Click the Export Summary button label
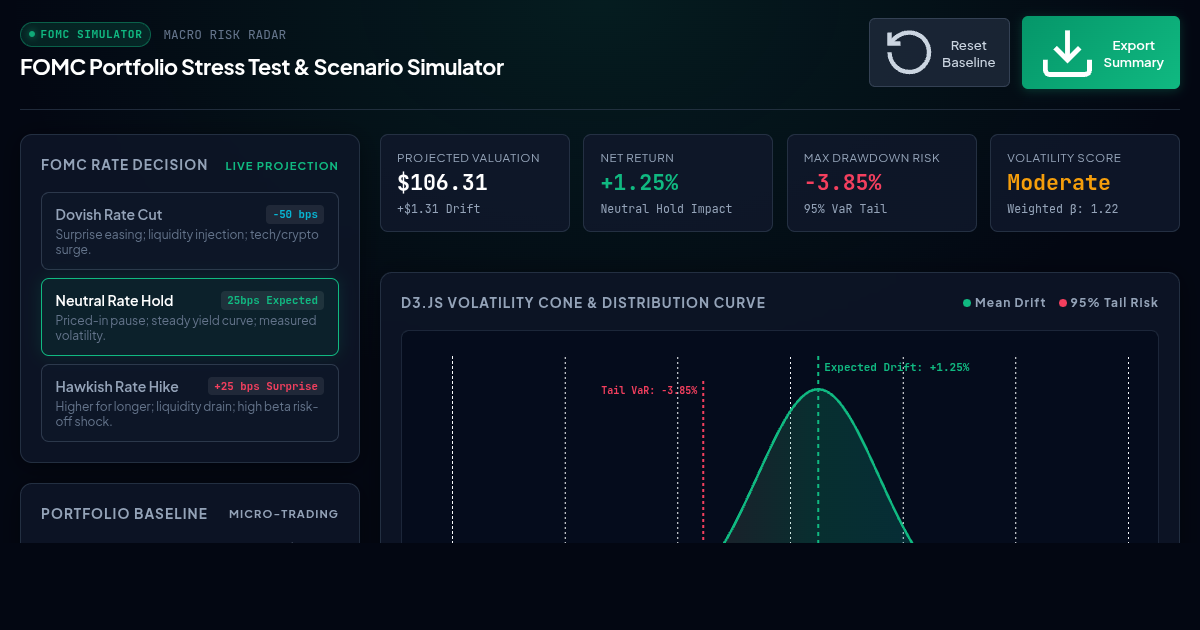Viewport: 1200px width, 630px height. click(1134, 54)
